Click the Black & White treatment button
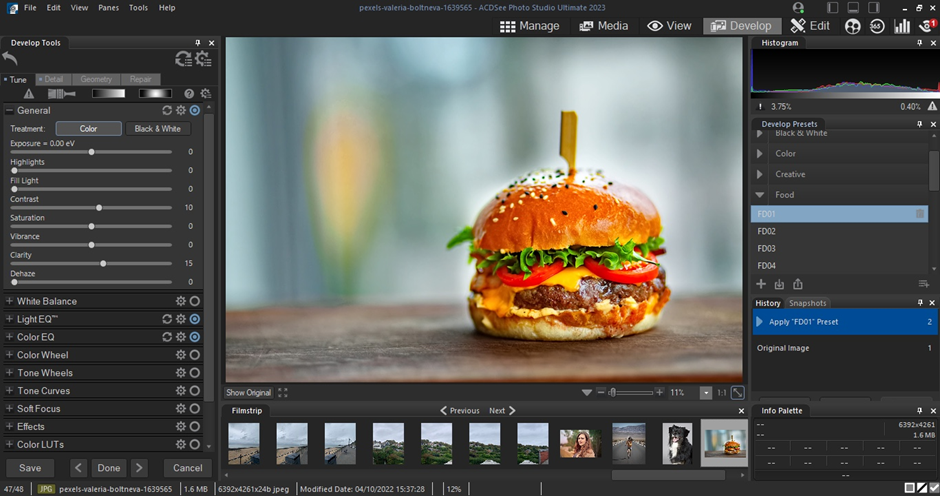This screenshot has height=496, width=940. [157, 129]
